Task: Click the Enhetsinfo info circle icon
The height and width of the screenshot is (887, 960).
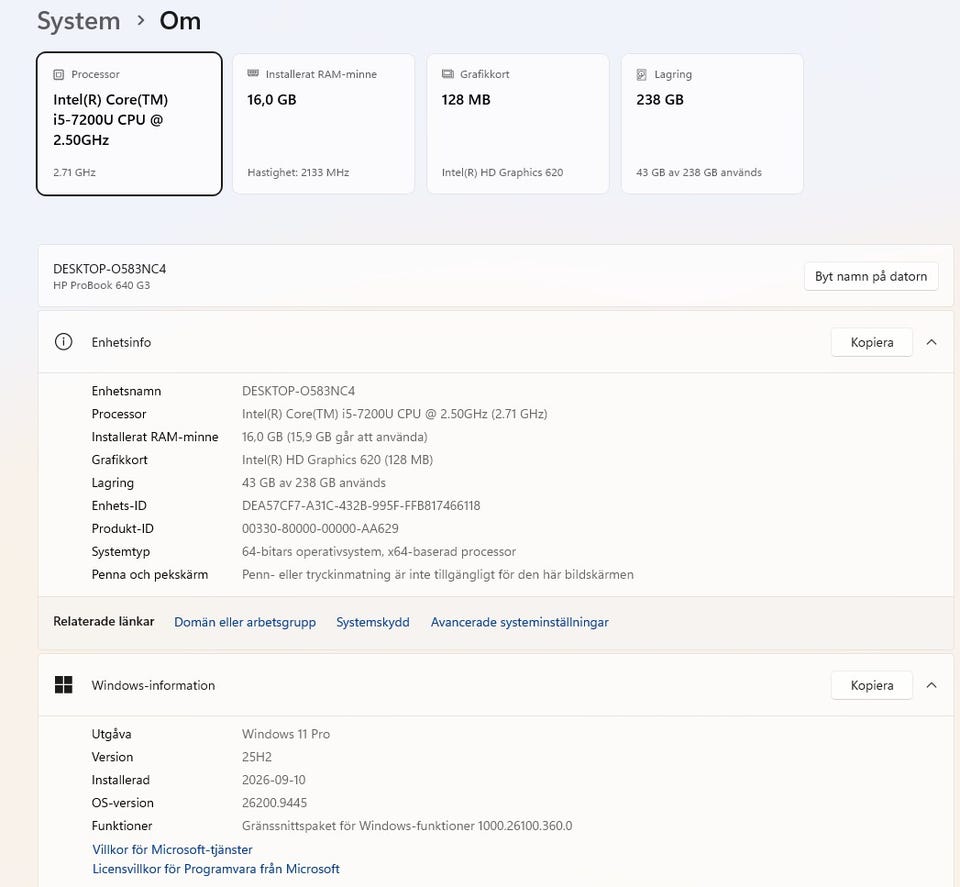Action: click(64, 342)
